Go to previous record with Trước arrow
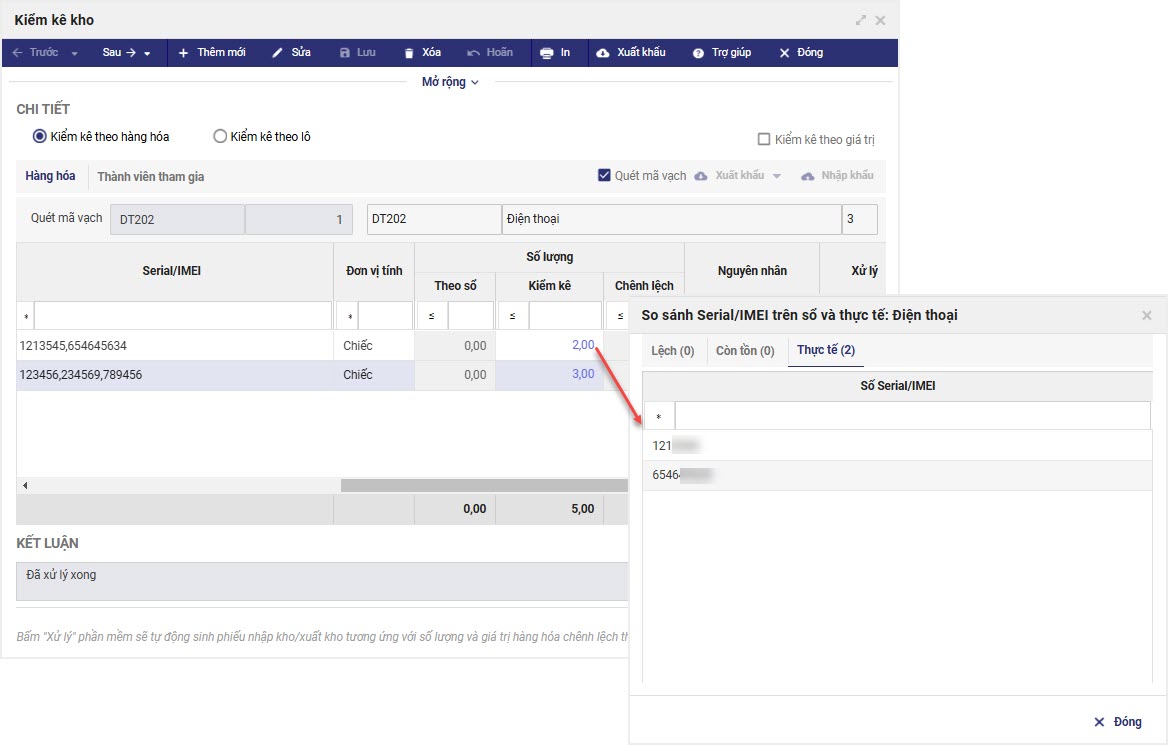This screenshot has width=1168, height=745. tap(35, 53)
